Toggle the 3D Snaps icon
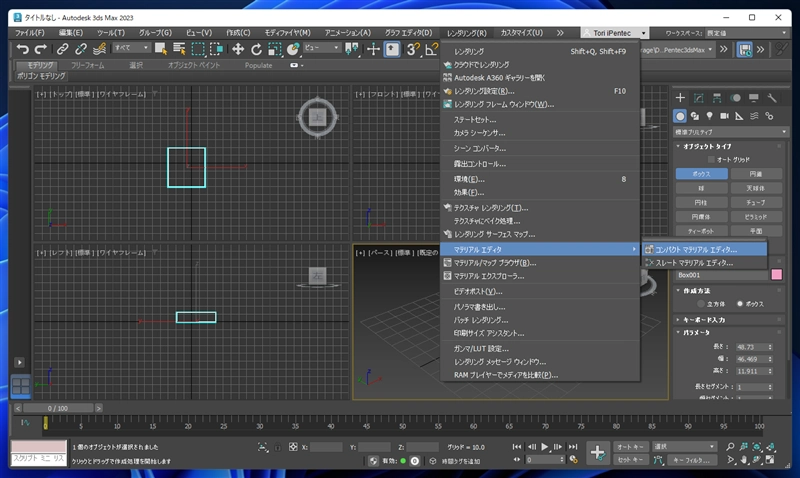Viewport: 800px width, 478px height. pos(413,49)
